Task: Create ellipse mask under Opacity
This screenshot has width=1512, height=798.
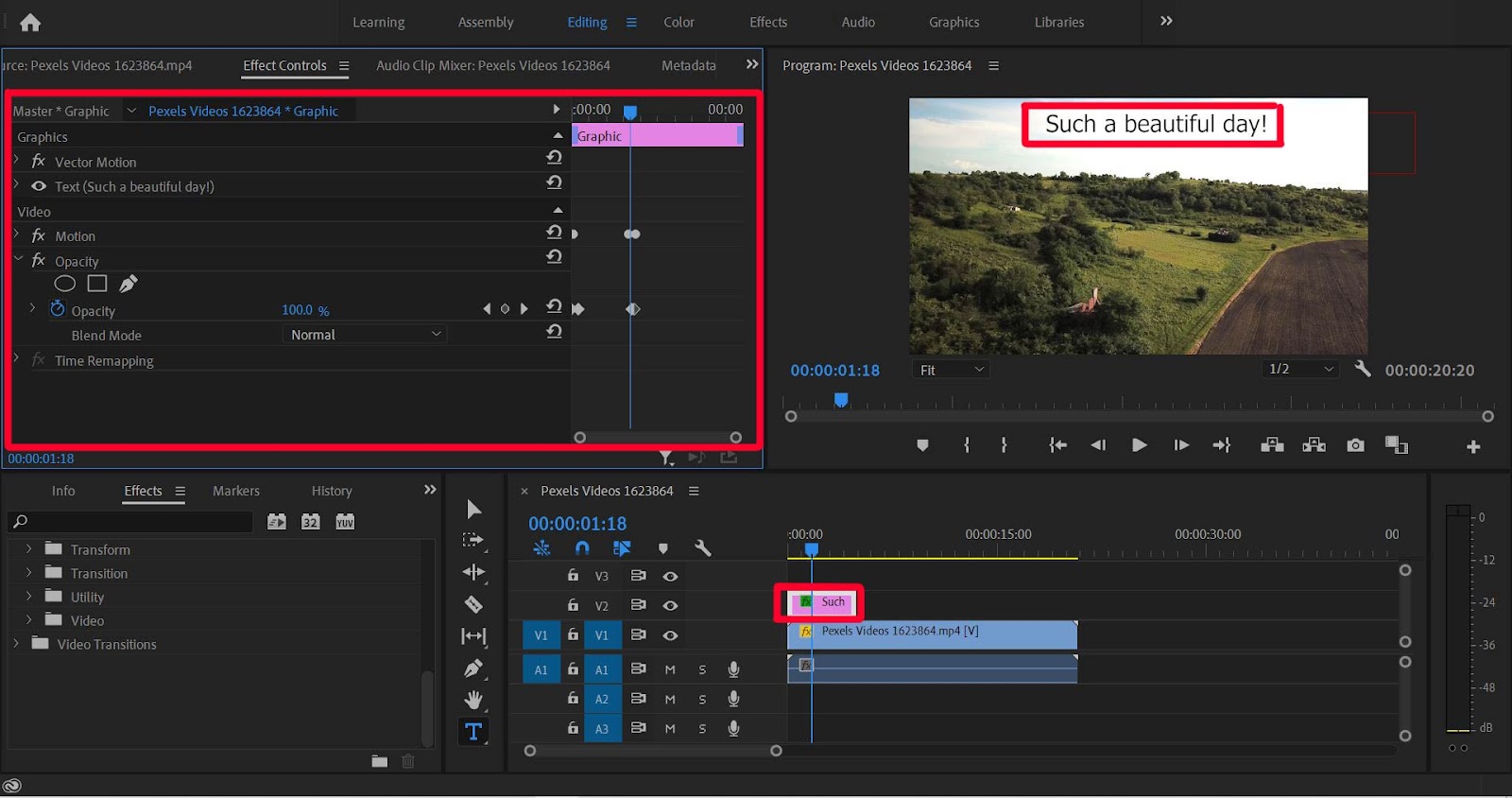Action: point(64,284)
